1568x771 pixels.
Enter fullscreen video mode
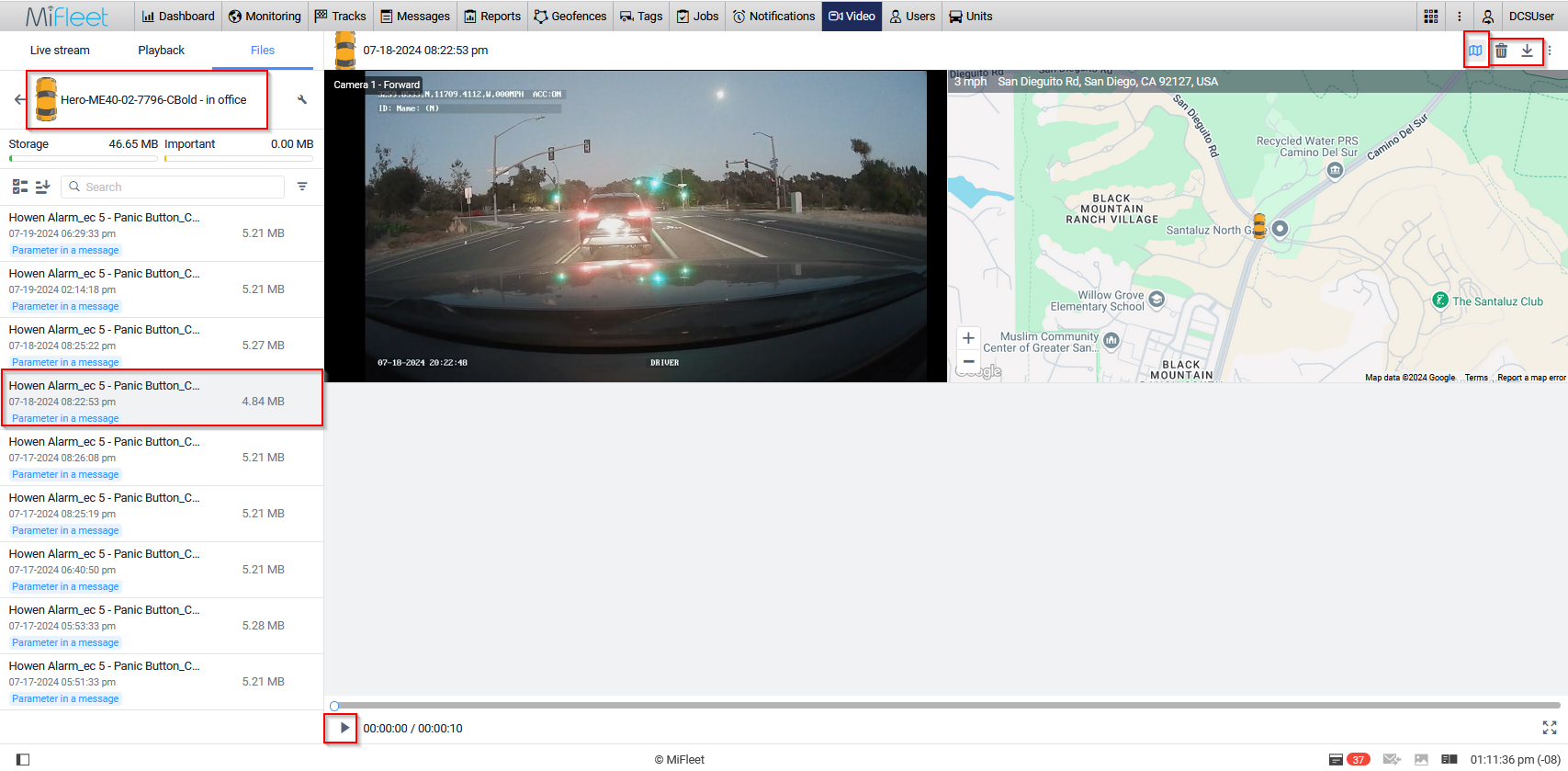[x=1550, y=728]
